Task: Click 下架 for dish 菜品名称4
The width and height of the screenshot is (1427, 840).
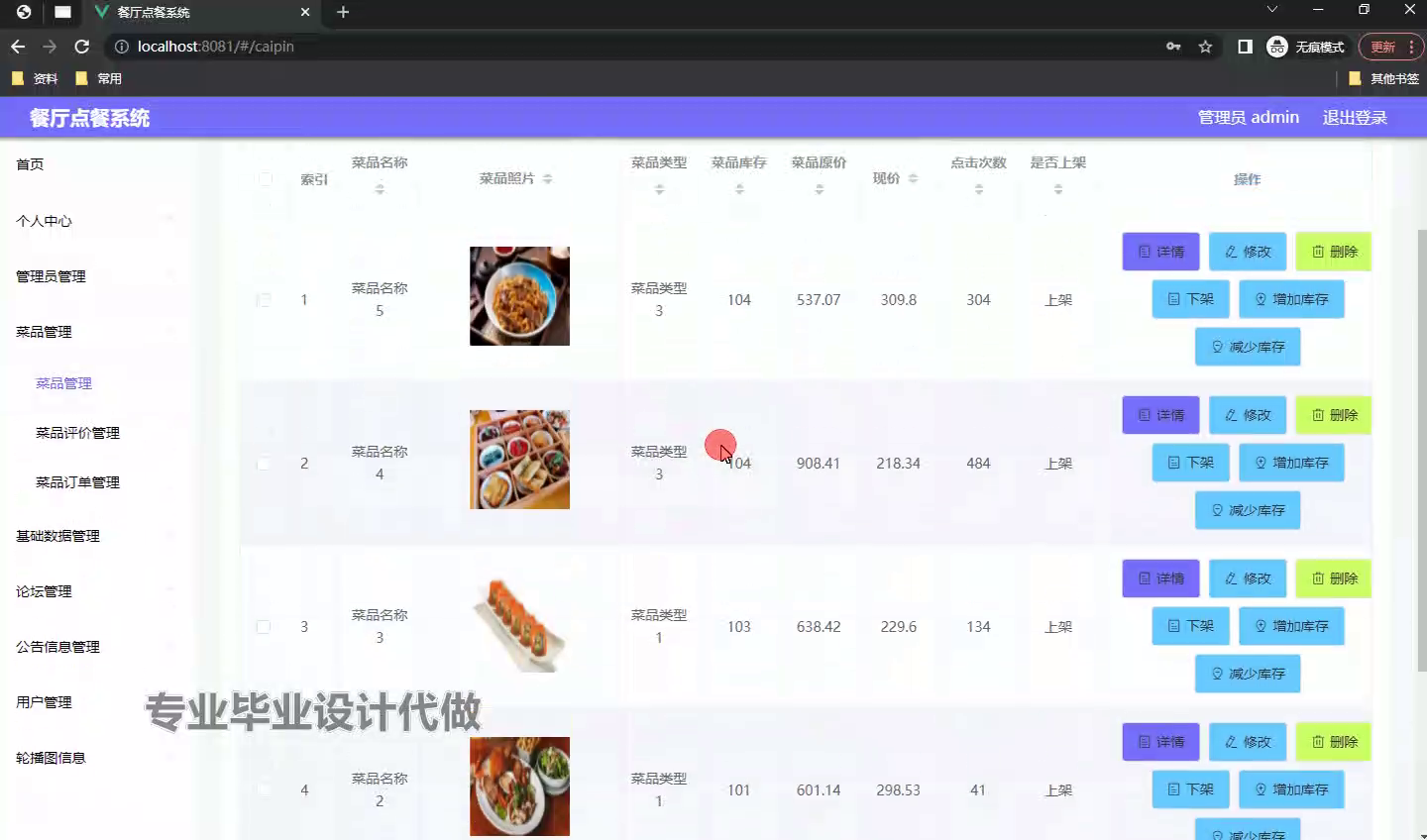Action: [1190, 463]
